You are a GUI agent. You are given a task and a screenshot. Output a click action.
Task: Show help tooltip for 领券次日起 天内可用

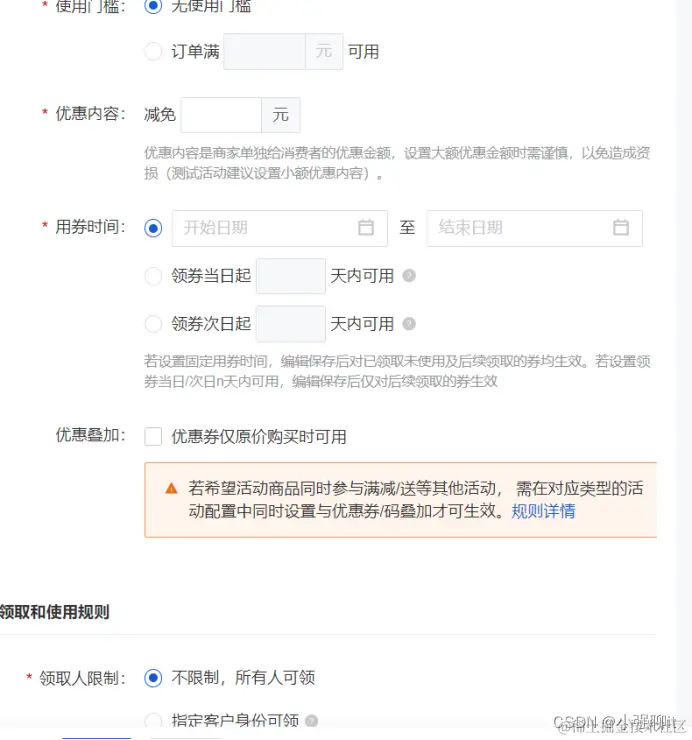[409, 324]
